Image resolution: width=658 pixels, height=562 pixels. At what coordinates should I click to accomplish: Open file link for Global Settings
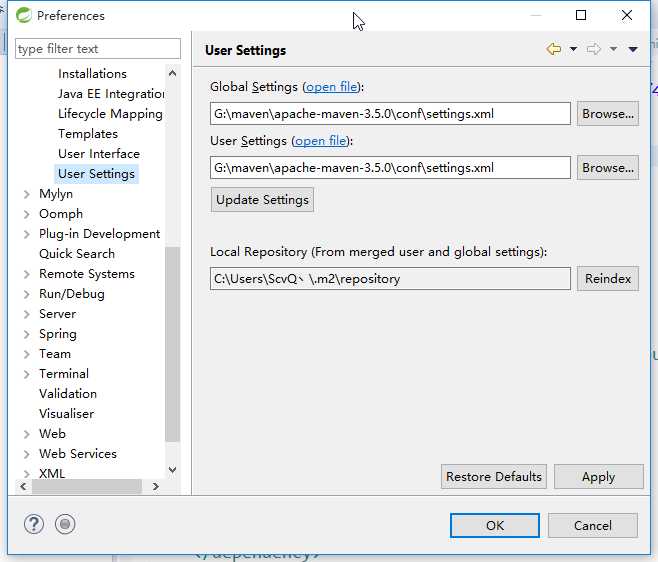tap(332, 87)
